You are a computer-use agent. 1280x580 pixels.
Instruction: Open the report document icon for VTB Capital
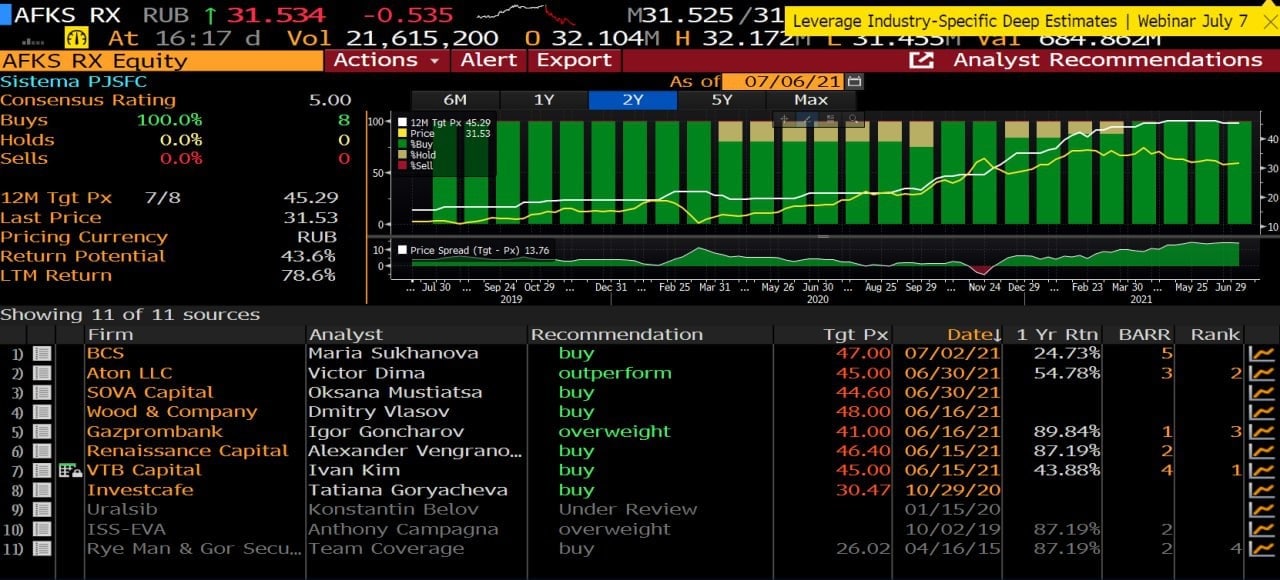click(42, 471)
